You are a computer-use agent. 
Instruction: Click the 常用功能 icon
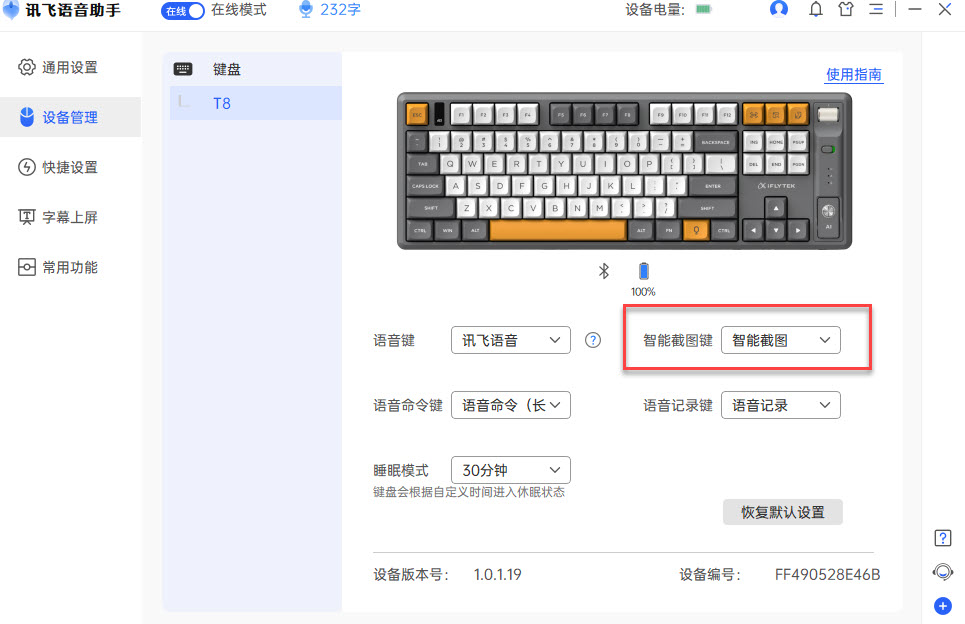coord(26,267)
